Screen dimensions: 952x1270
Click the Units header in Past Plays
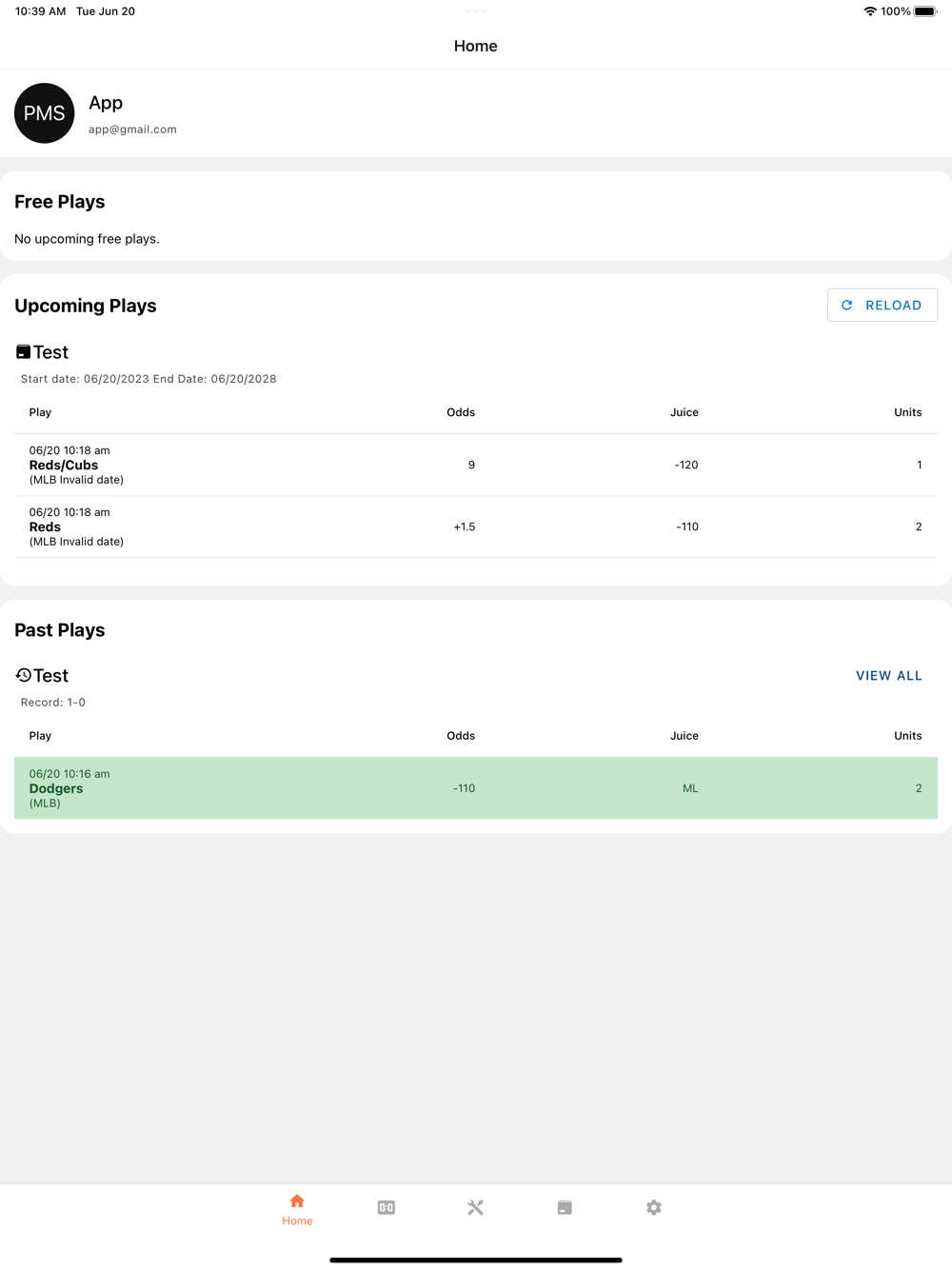coord(907,736)
